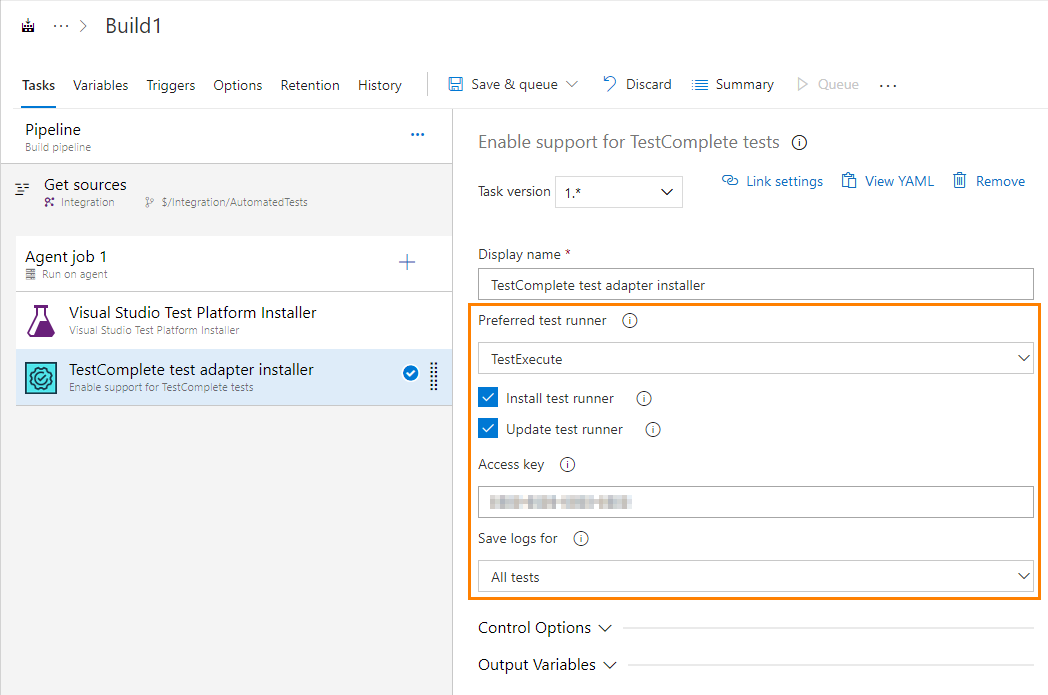The height and width of the screenshot is (695, 1048).
Task: Open the Task version dropdown
Action: click(619, 192)
